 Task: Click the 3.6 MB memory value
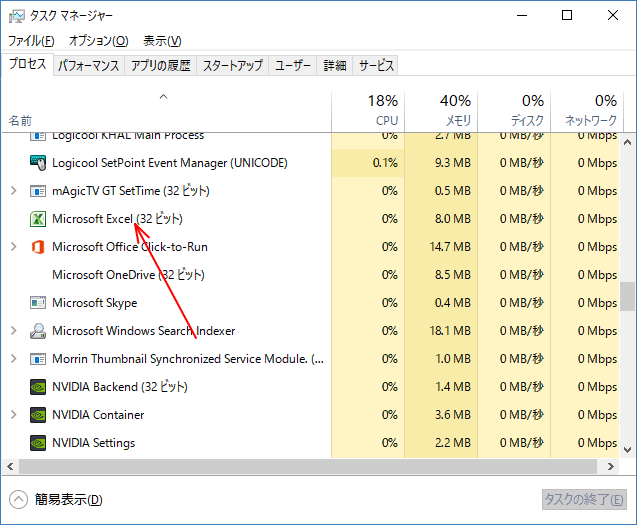pos(453,415)
